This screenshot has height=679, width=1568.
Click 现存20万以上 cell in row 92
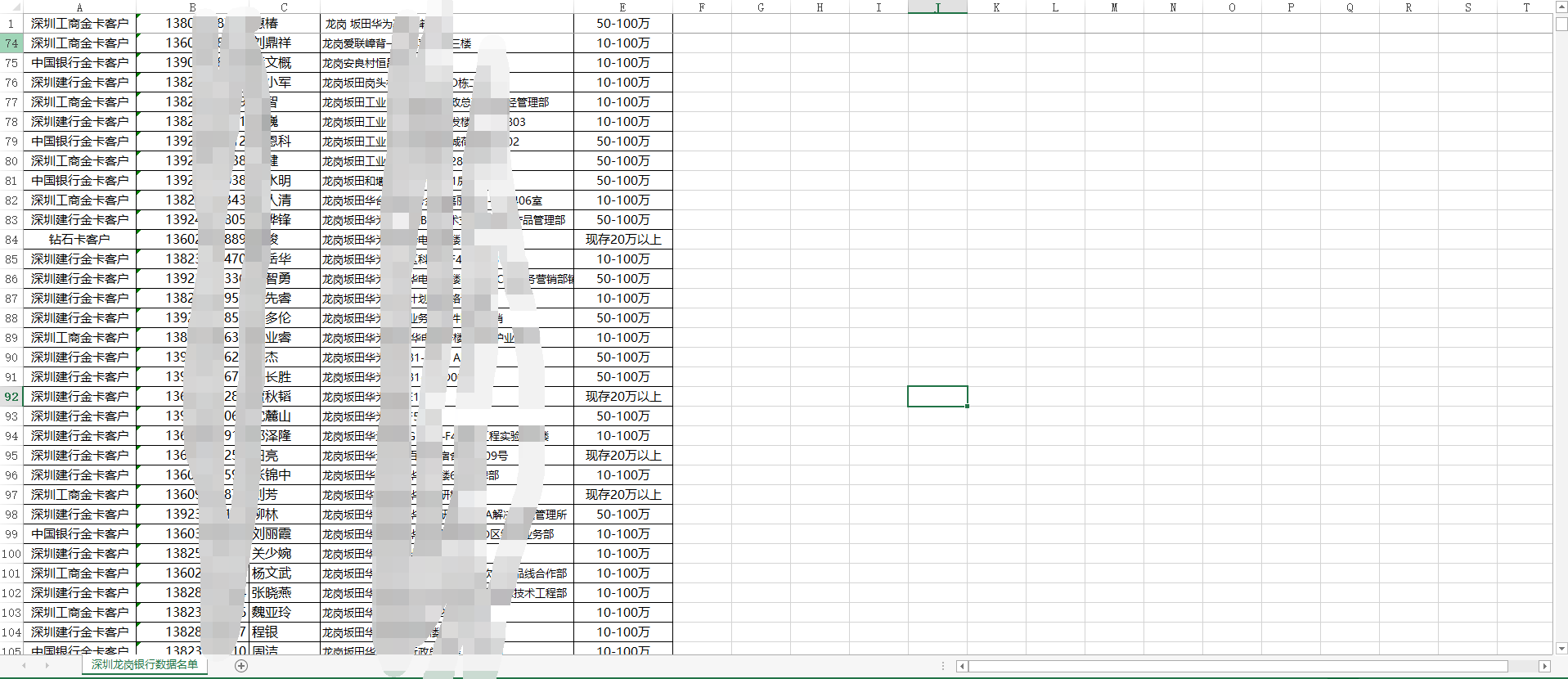pyautogui.click(x=622, y=397)
